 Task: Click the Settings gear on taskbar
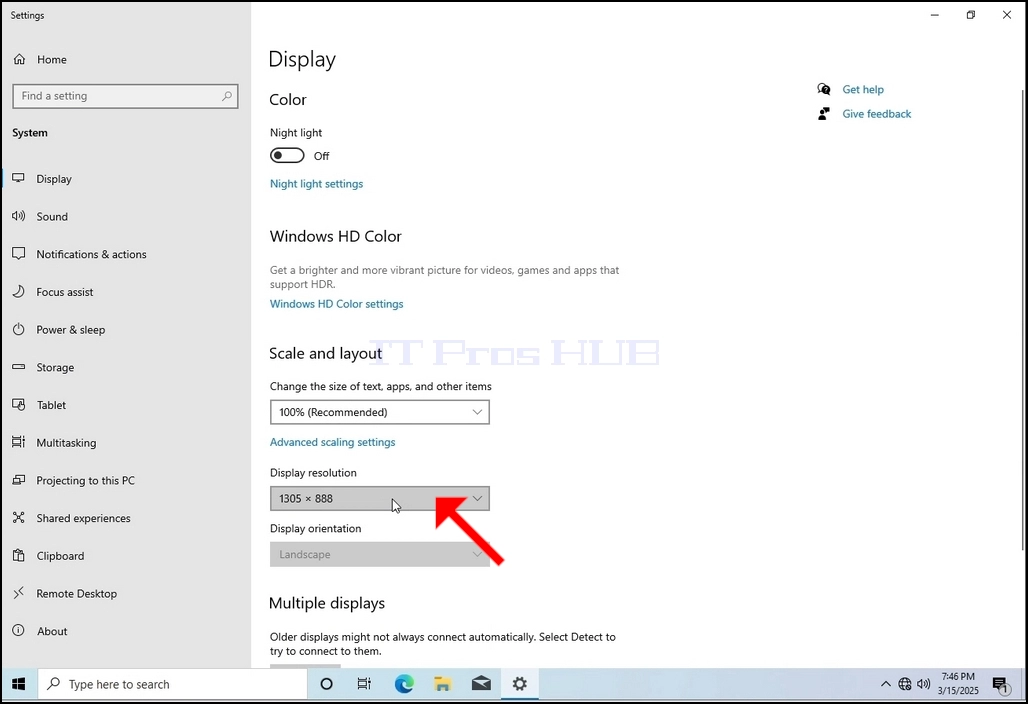(x=519, y=684)
